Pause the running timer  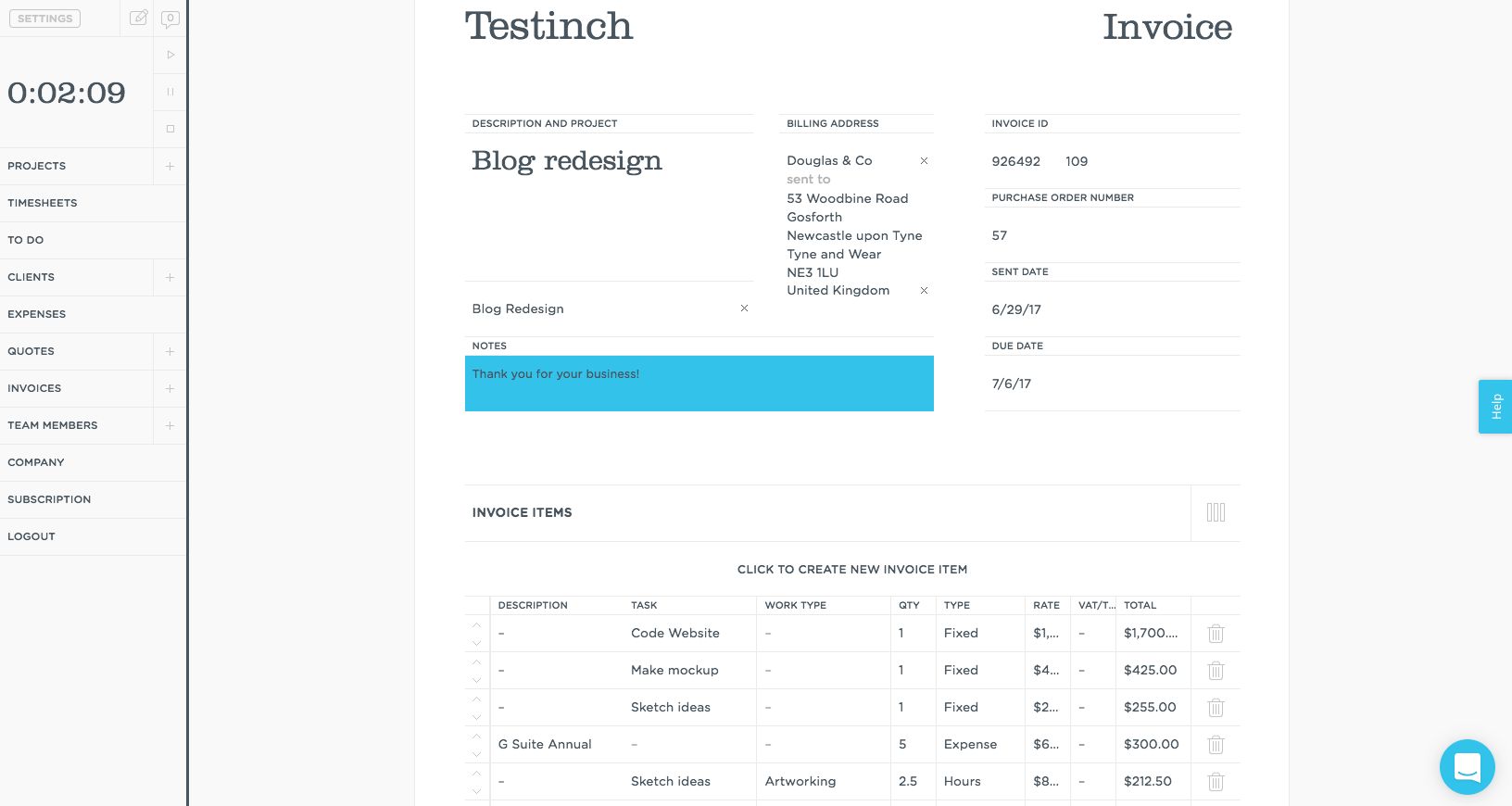[x=170, y=92]
